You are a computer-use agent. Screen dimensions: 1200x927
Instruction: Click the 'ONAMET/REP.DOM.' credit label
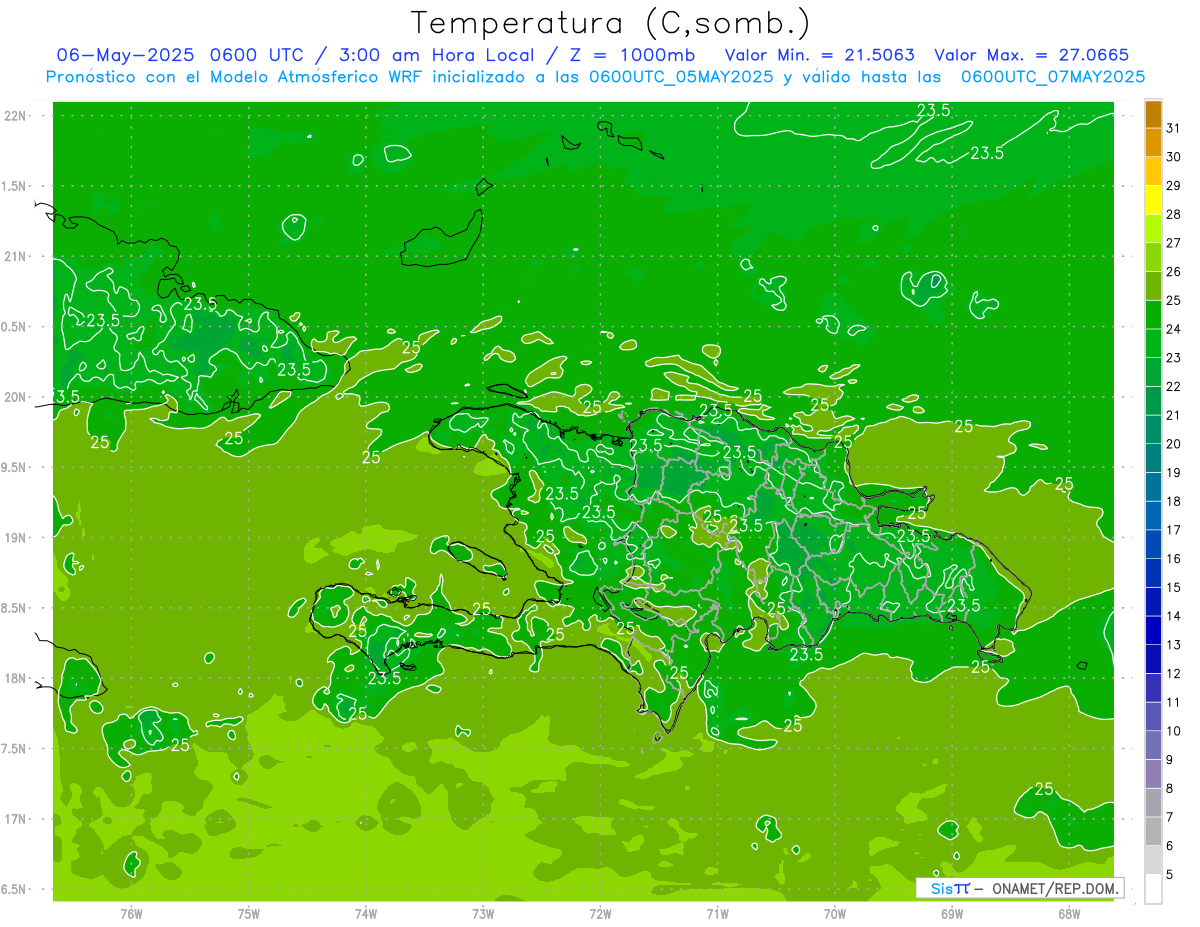pos(1054,888)
